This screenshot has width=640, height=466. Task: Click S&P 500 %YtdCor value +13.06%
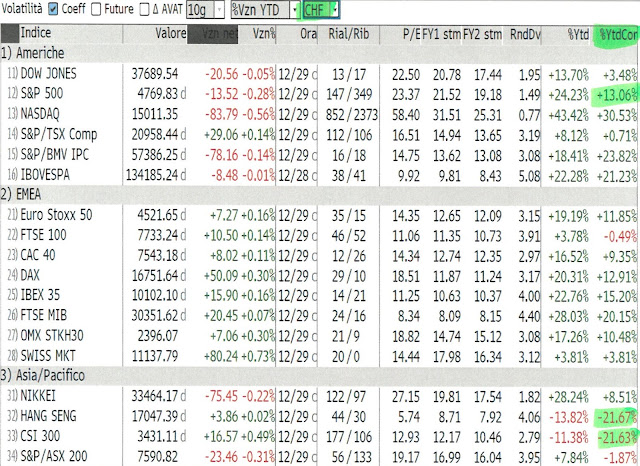coord(616,95)
